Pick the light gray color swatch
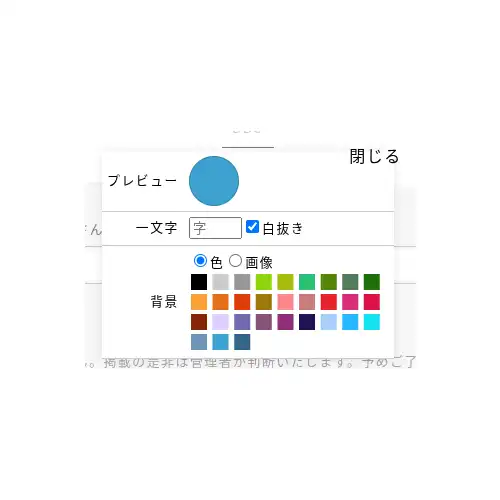 pyautogui.click(x=220, y=282)
